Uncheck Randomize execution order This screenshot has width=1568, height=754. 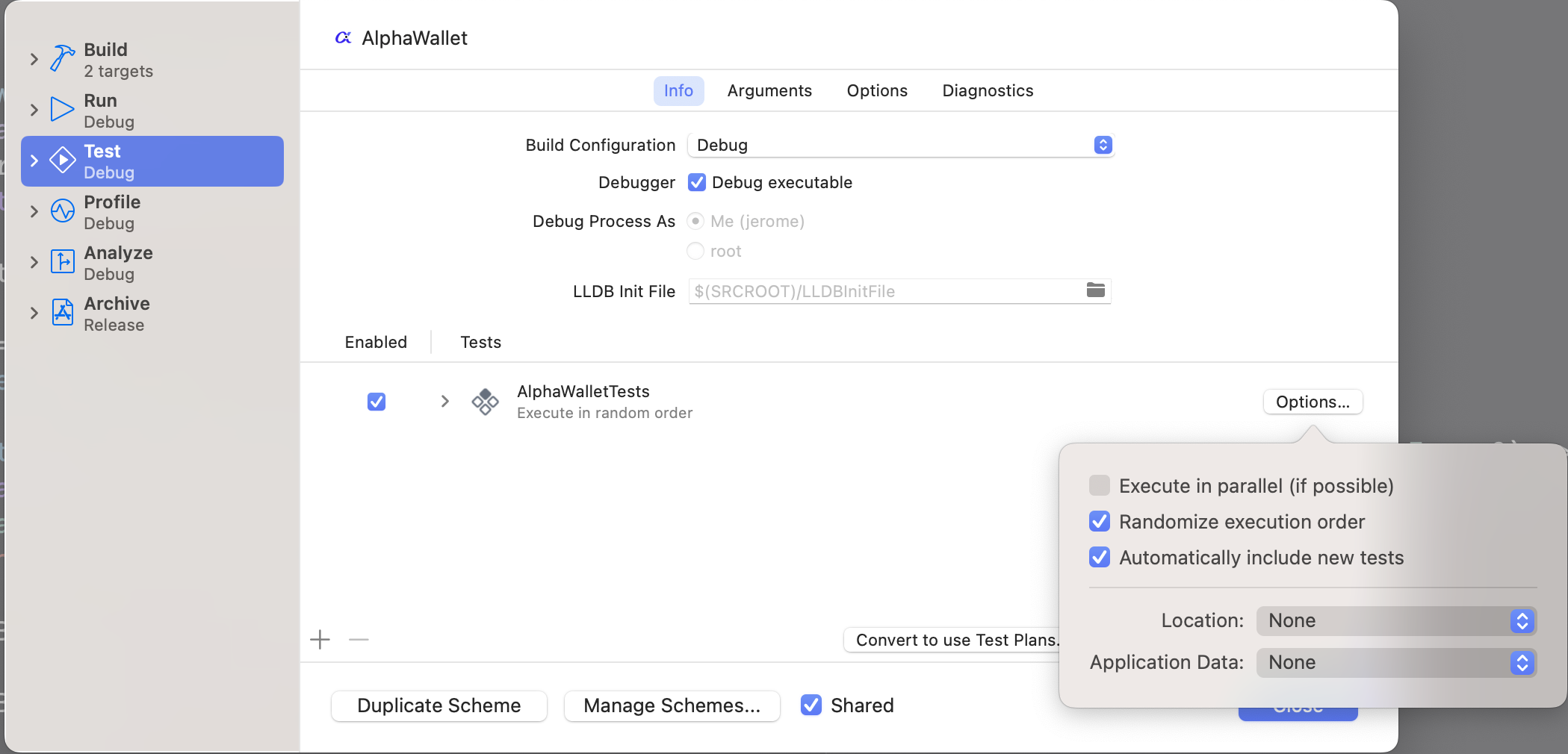[x=1100, y=522]
